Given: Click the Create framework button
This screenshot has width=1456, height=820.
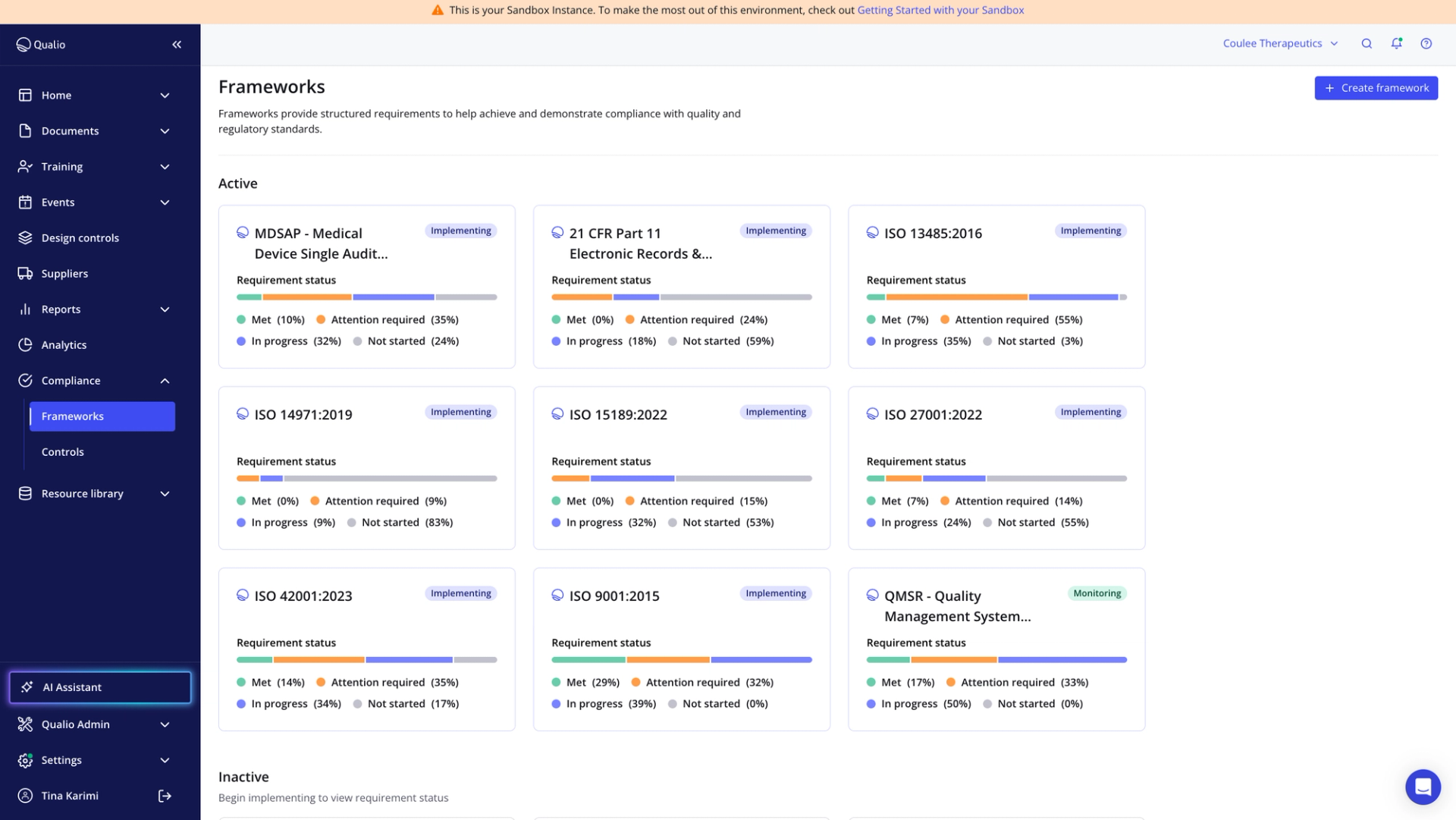Looking at the screenshot, I should 1376,88.
